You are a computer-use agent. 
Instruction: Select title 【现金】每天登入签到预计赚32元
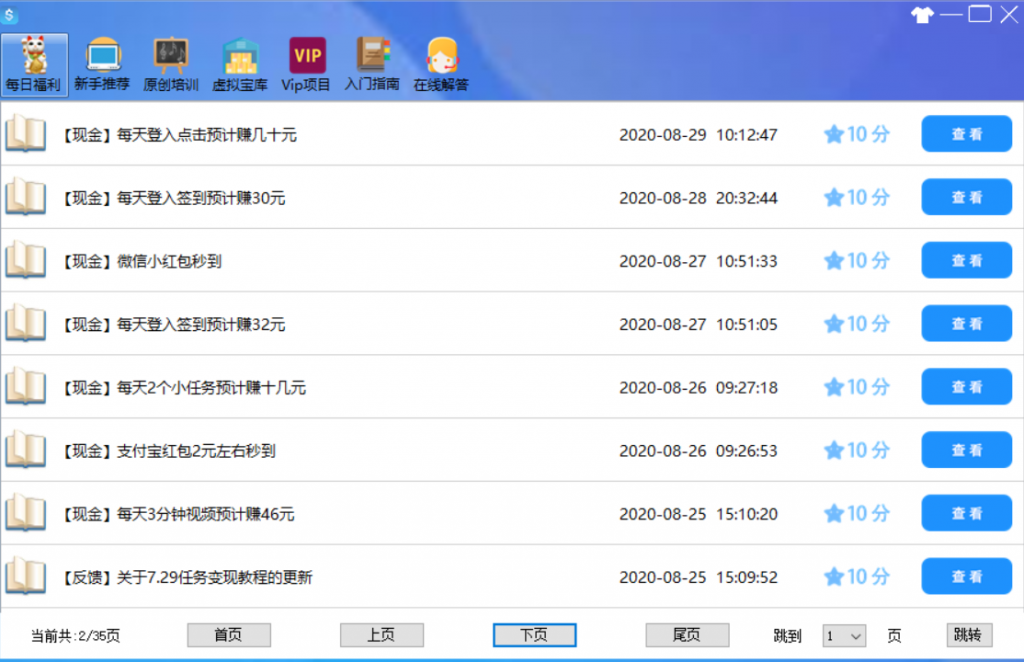(174, 324)
